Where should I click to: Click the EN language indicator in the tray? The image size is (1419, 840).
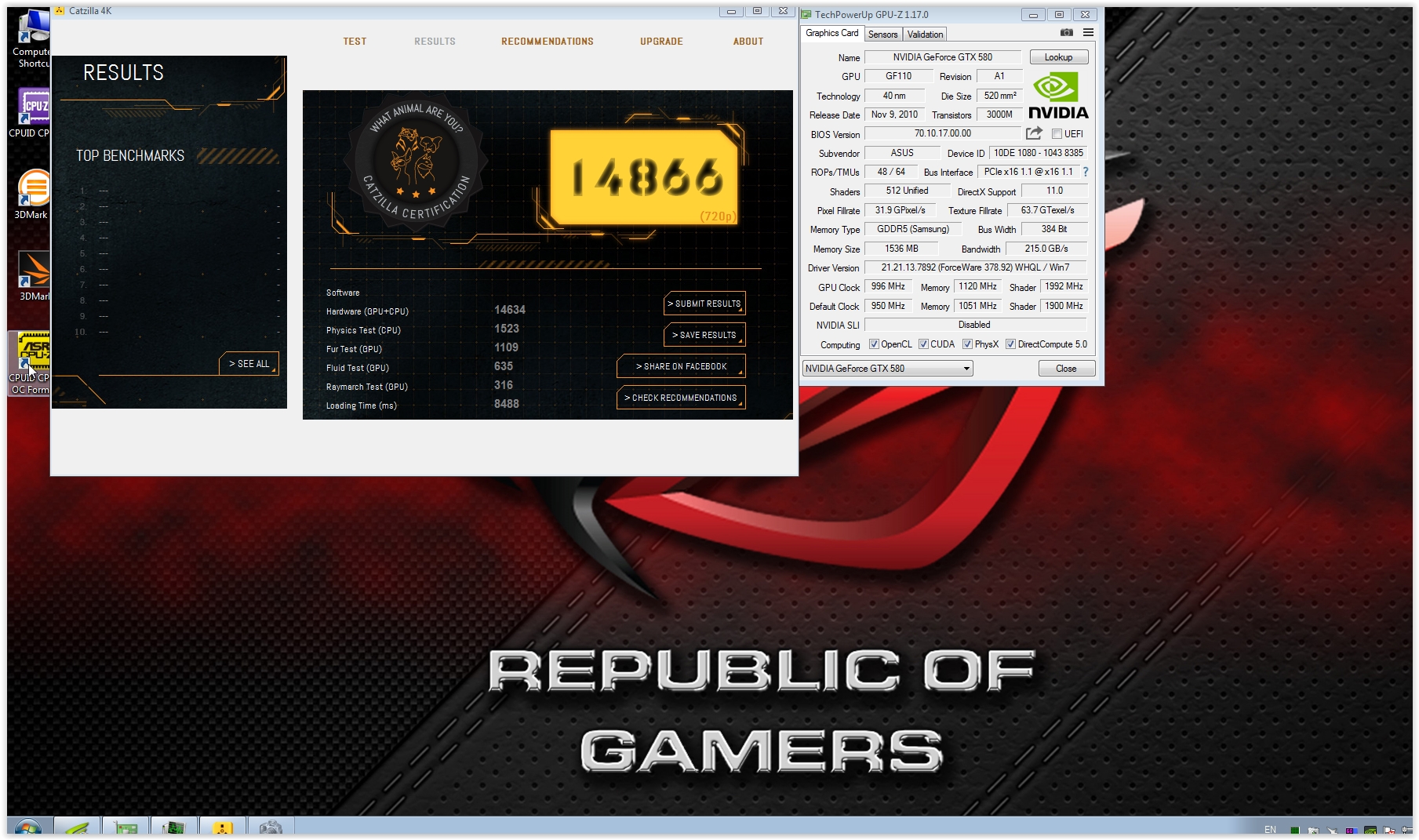(1270, 829)
